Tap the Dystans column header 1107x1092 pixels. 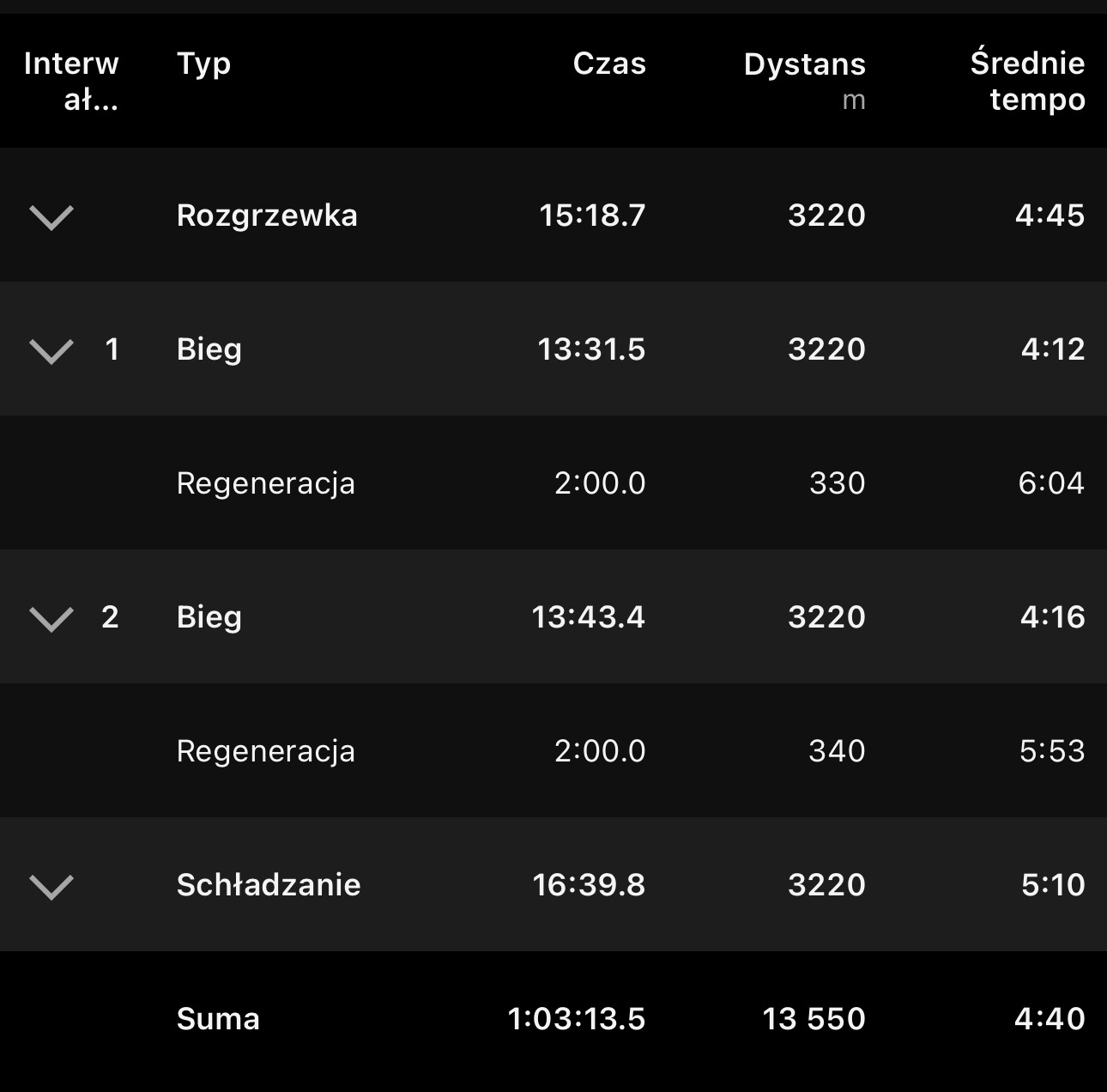(x=804, y=64)
